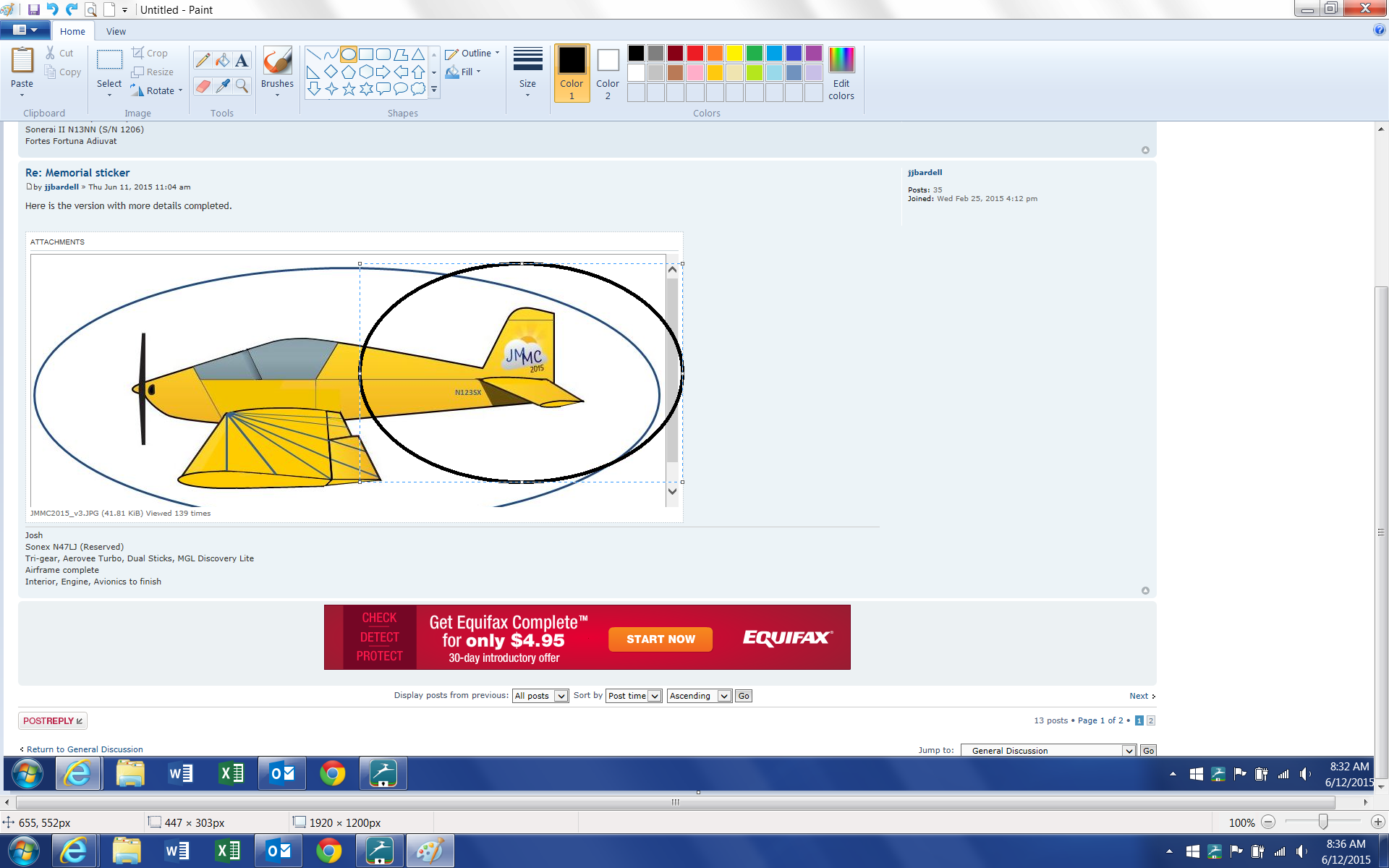The width and height of the screenshot is (1389, 868).
Task: Open the shape Fill dropdown
Action: (x=464, y=72)
